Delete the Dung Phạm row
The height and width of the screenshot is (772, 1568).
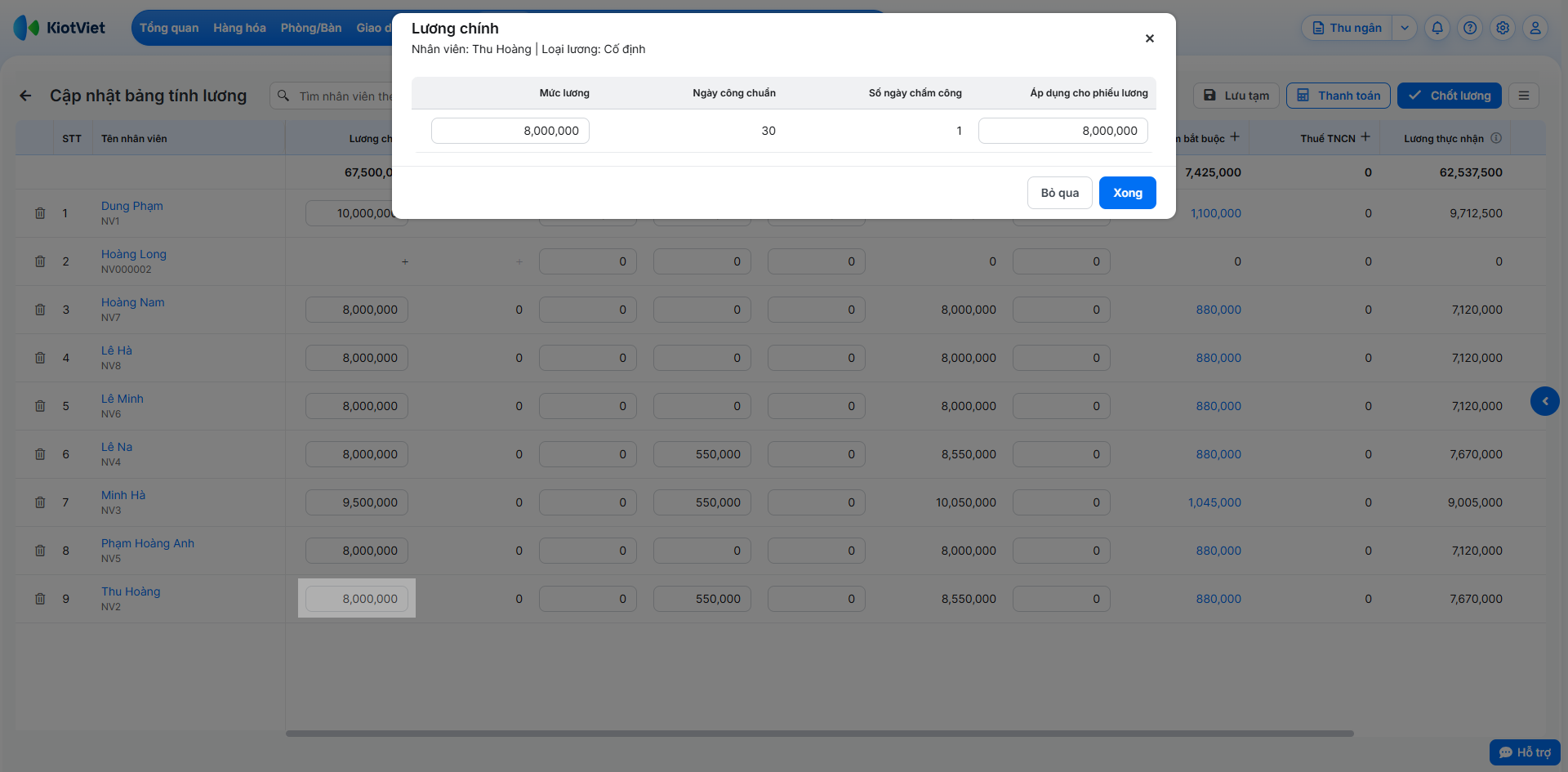click(40, 213)
